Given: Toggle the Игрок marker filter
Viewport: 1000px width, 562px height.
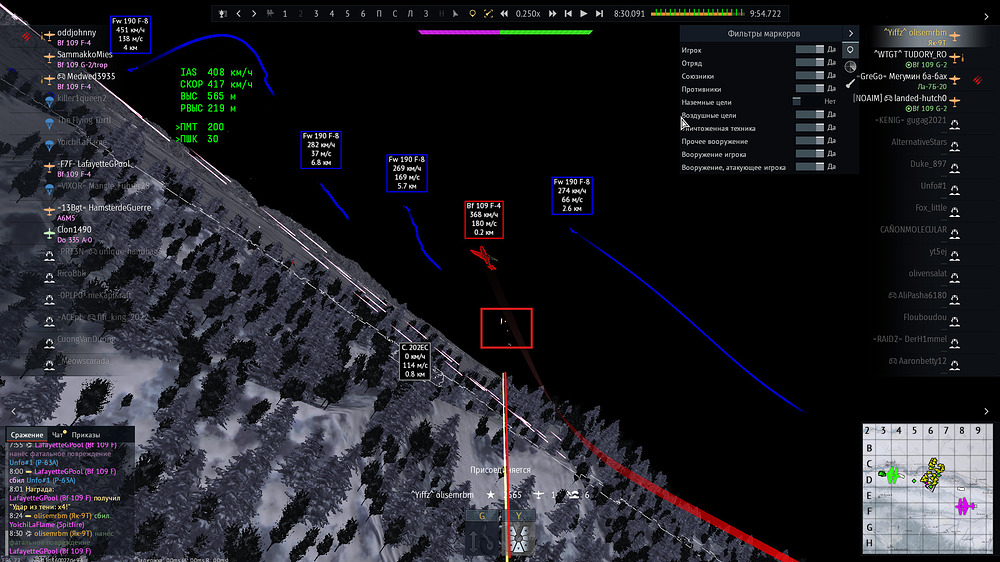Looking at the screenshot, I should [x=810, y=49].
